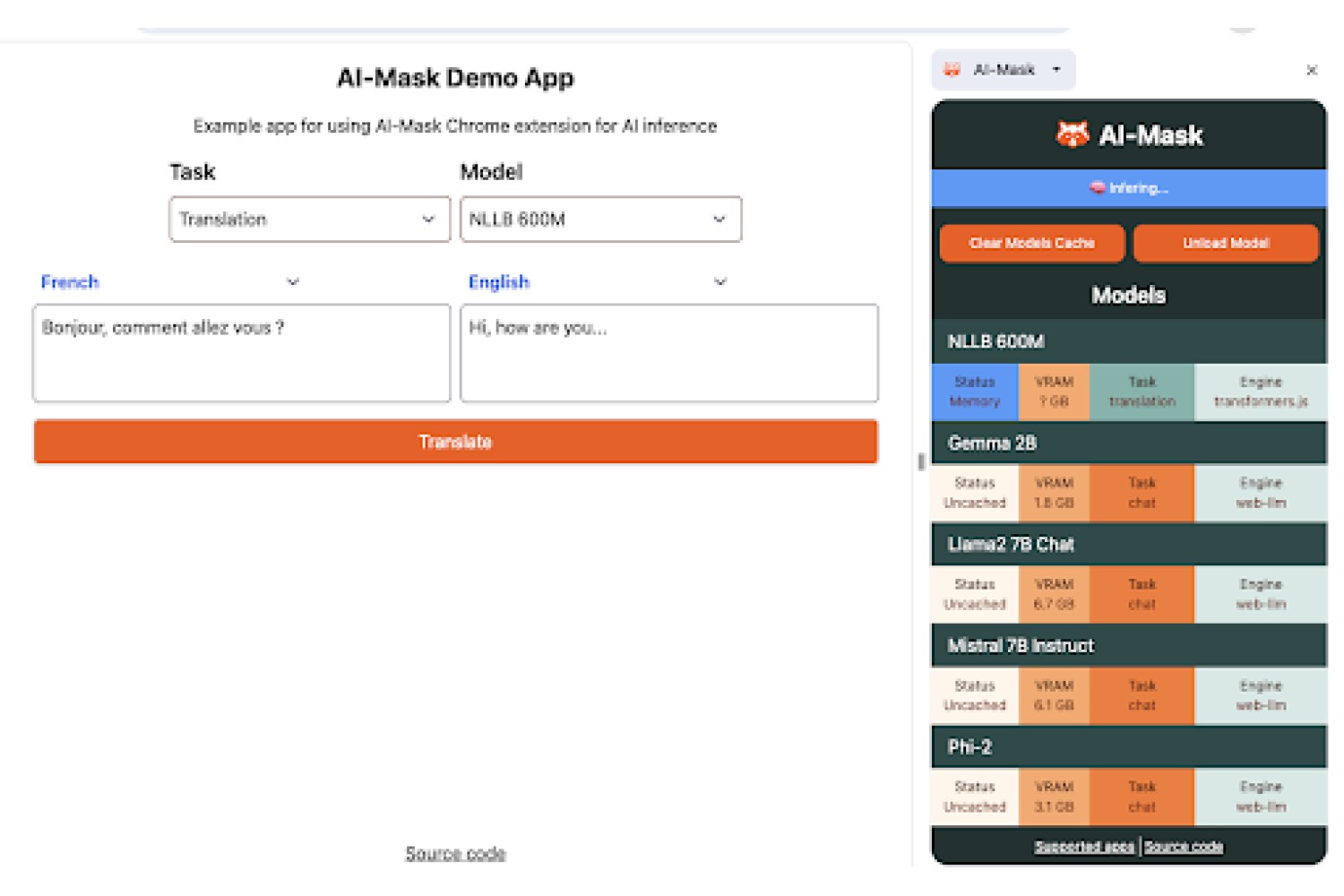Select the Phi-2 model header
The width and height of the screenshot is (1344, 896).
click(x=1129, y=746)
